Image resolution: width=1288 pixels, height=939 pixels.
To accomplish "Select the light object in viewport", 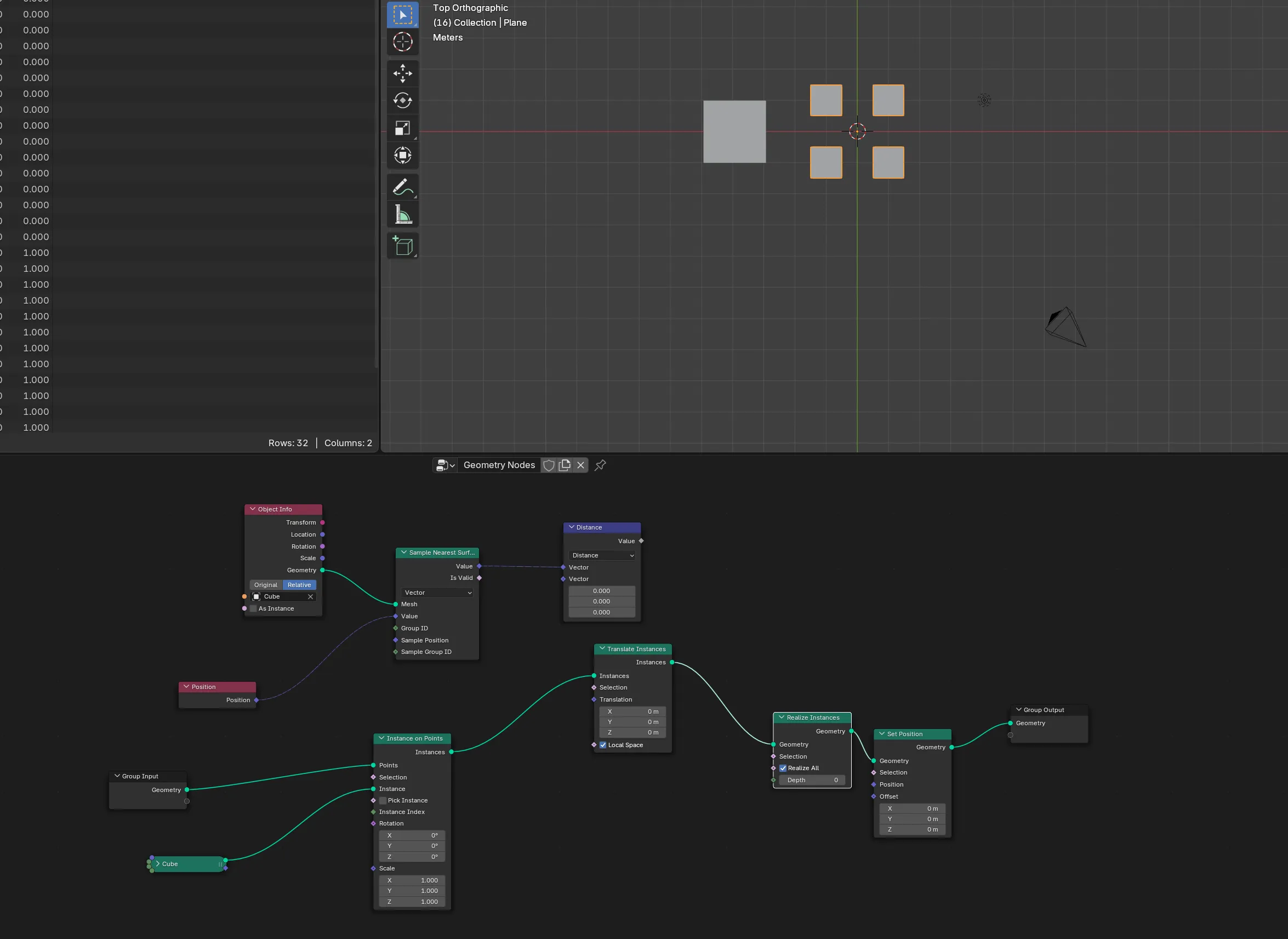I will (984, 100).
